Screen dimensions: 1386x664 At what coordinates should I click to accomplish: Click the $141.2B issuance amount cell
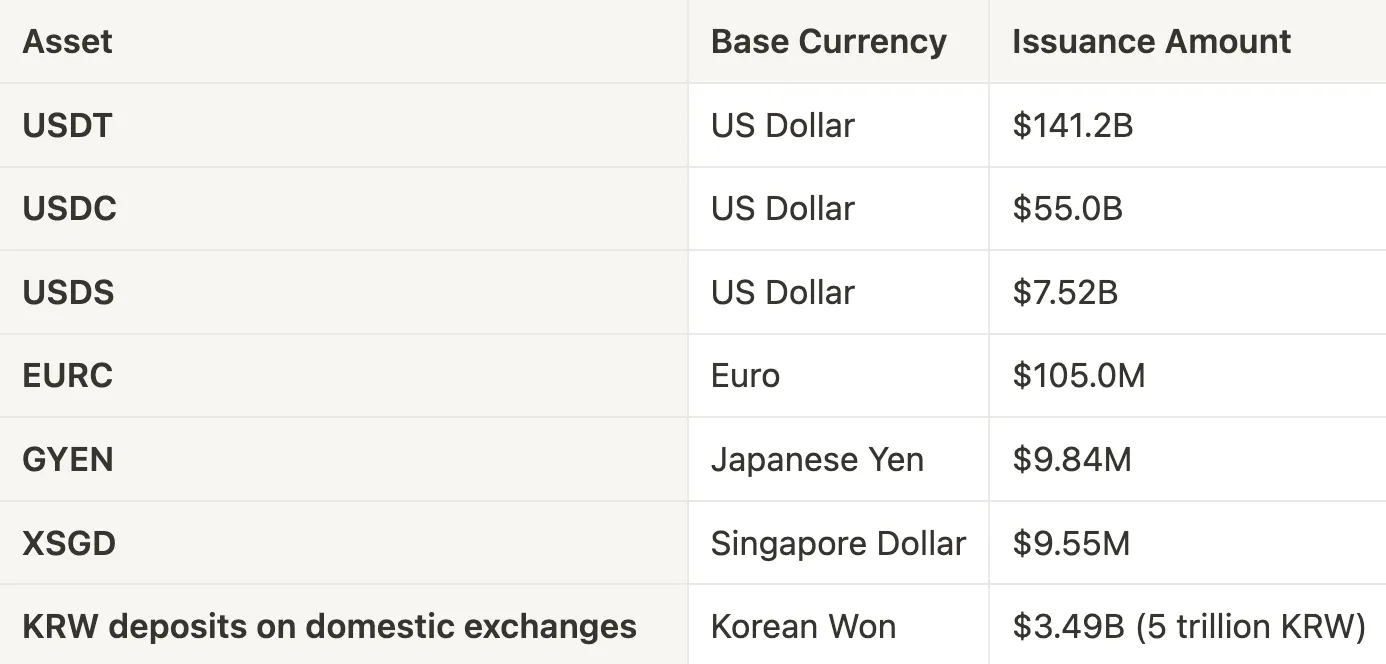pos(1187,125)
